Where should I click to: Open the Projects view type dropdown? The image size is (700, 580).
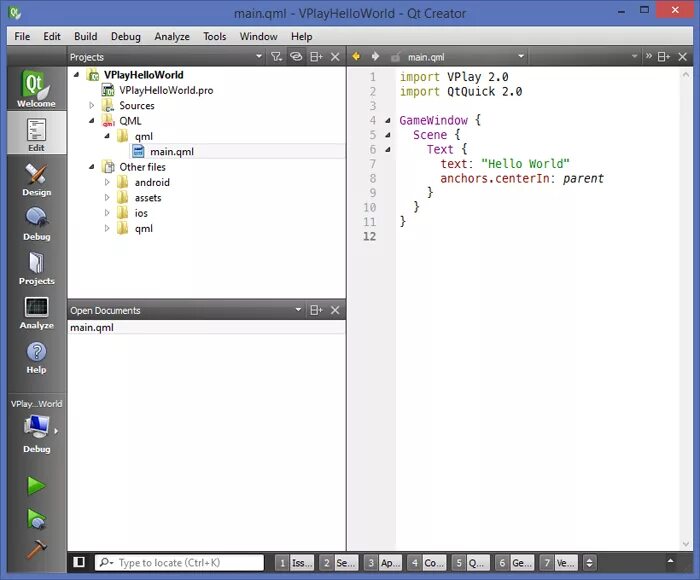[x=258, y=56]
